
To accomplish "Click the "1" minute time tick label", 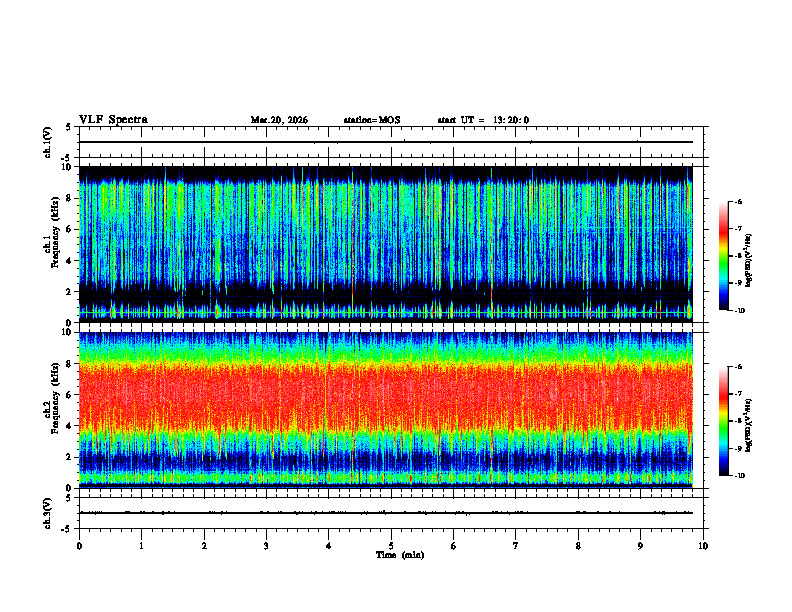I will click(141, 546).
